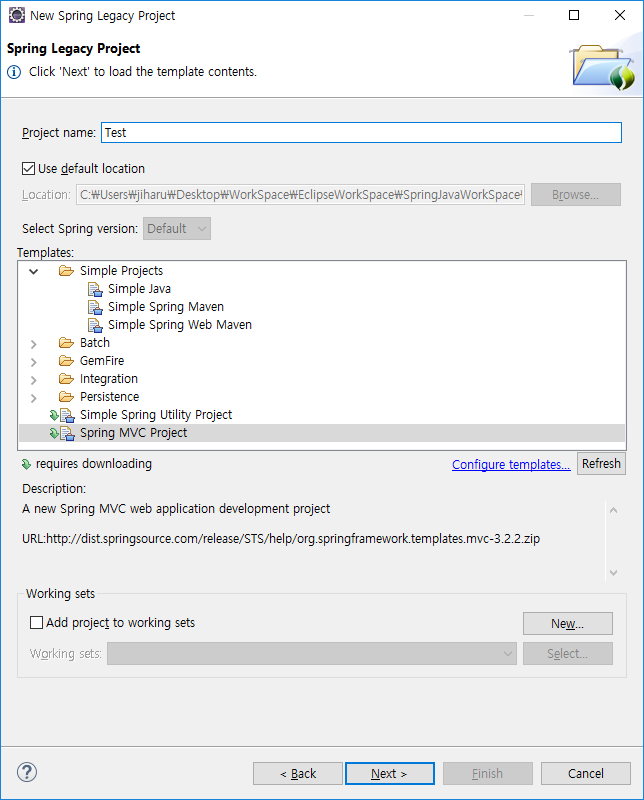This screenshot has width=644, height=800.
Task: Click the Simple Projects folder icon
Action: (66, 270)
